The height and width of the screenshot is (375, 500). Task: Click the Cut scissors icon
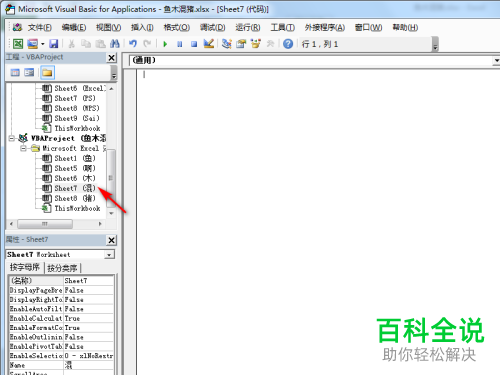[x=71, y=44]
